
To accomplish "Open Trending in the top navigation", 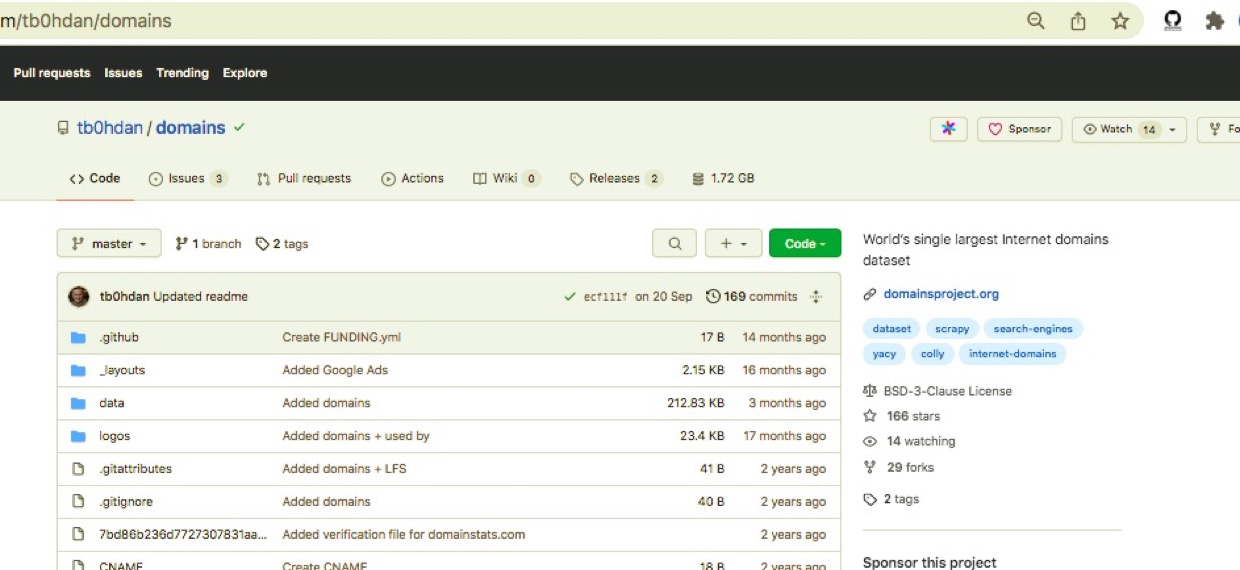I will [x=182, y=73].
